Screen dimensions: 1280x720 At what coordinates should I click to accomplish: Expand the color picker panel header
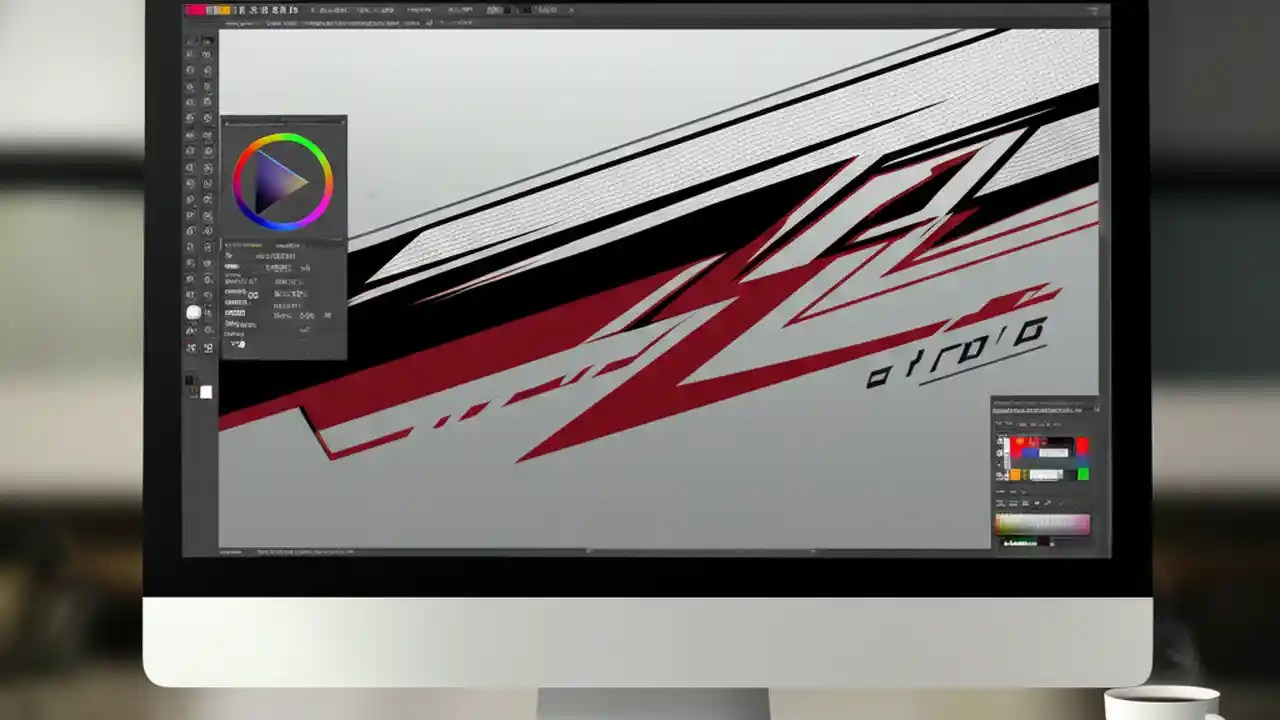pyautogui.click(x=285, y=120)
